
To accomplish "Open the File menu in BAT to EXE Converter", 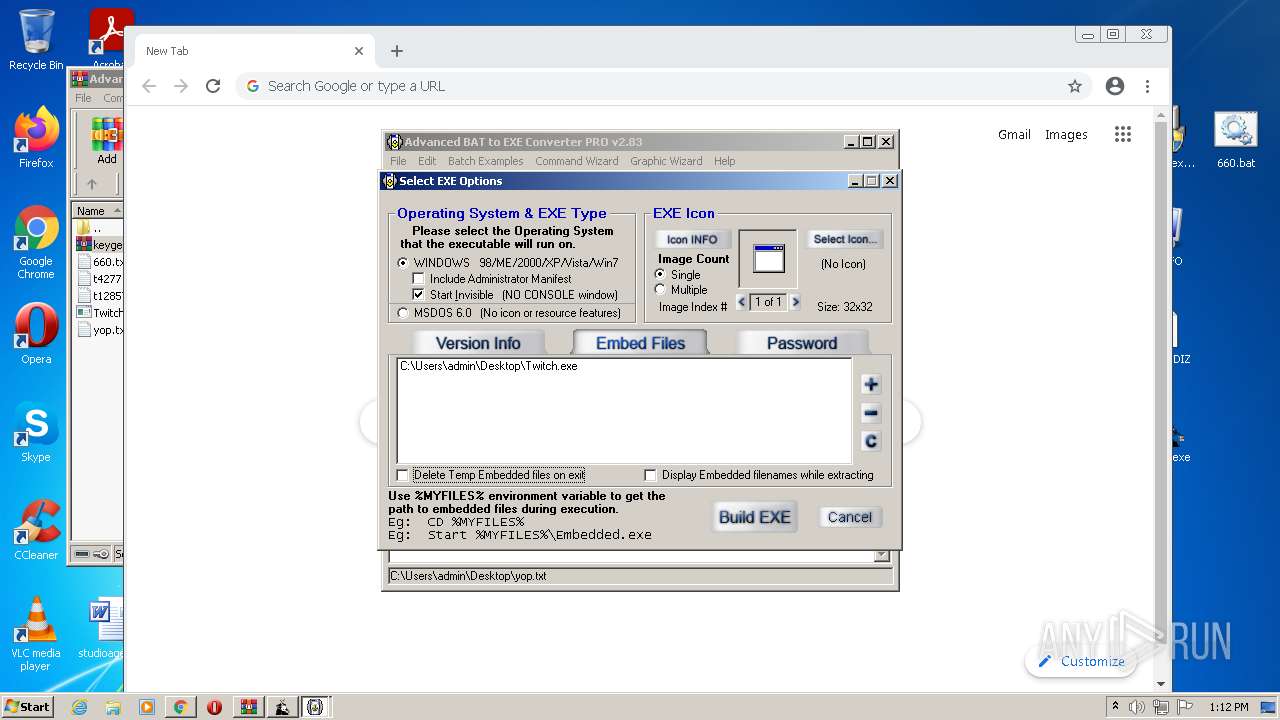I will [398, 161].
